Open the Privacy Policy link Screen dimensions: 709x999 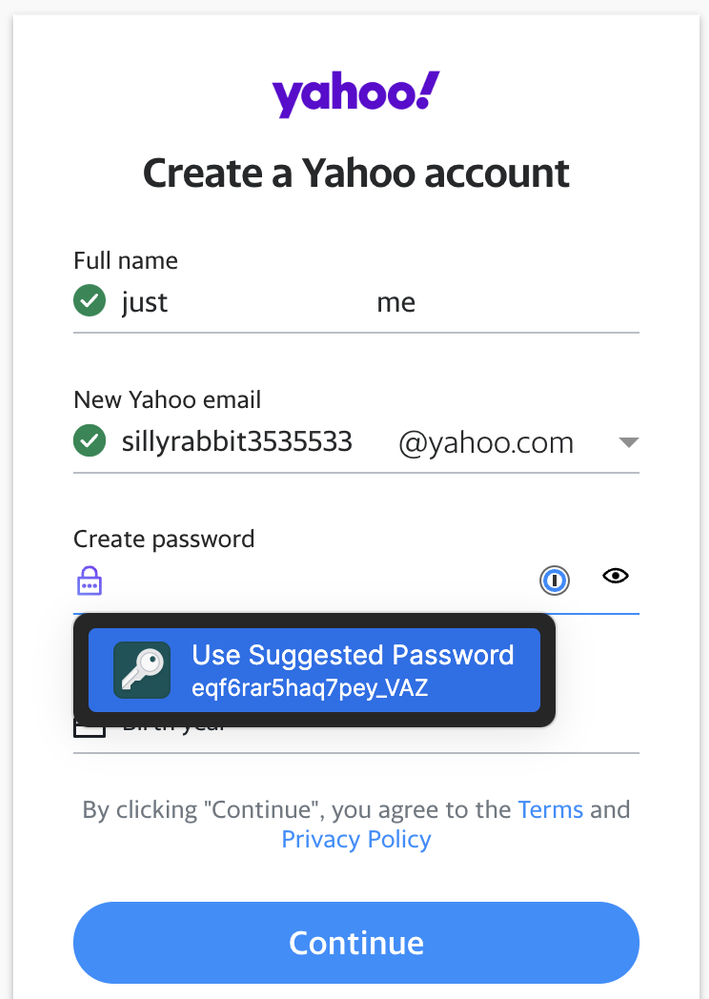pyautogui.click(x=356, y=839)
